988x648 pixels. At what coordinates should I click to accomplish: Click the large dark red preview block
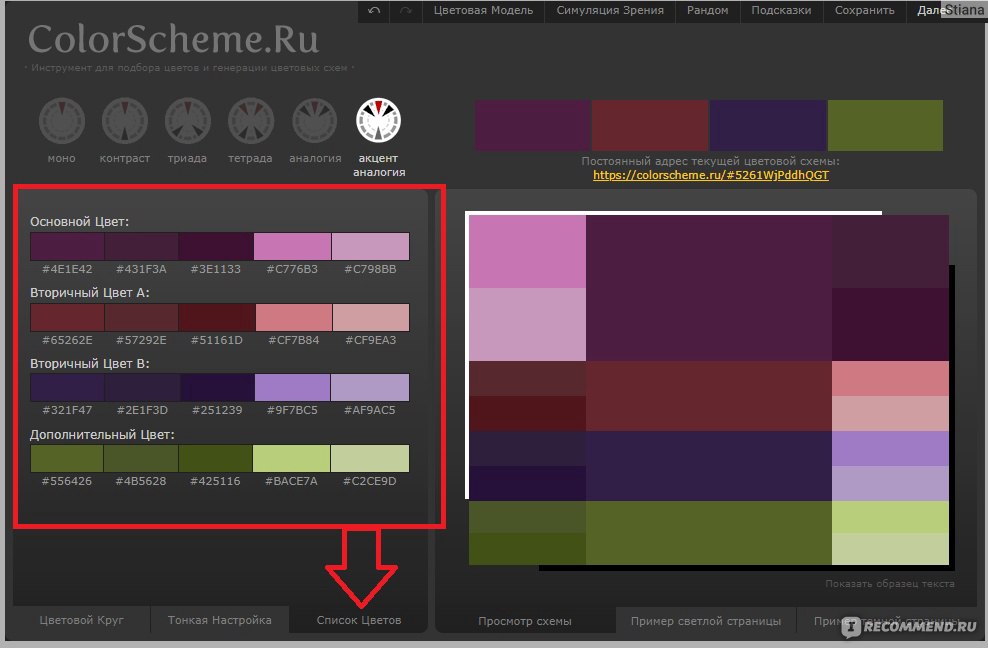709,396
